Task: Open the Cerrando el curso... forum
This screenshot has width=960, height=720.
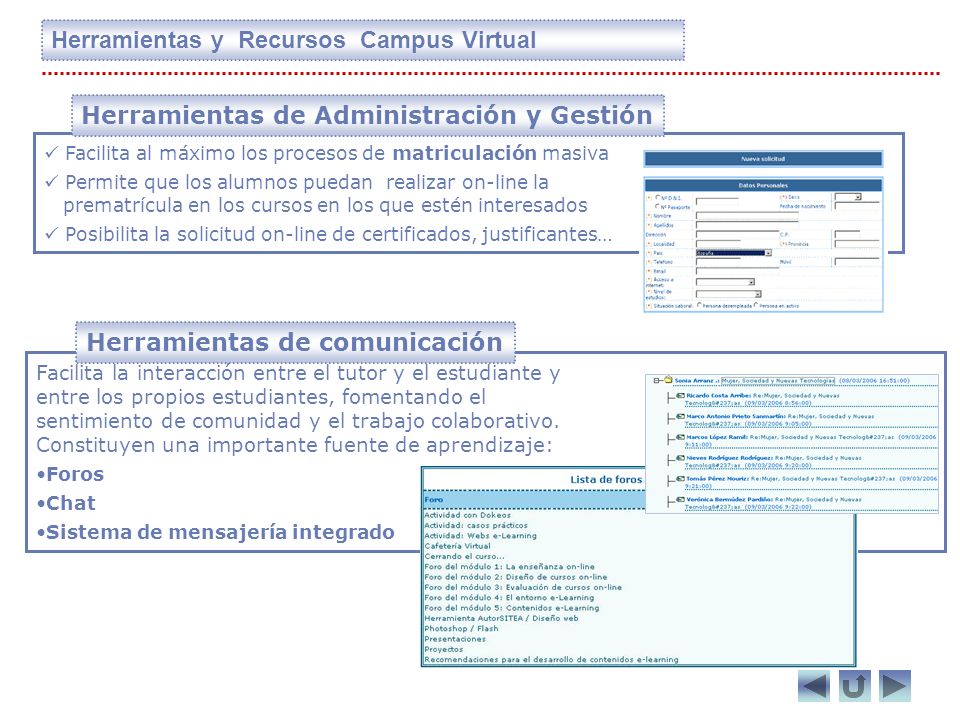Action: pos(465,557)
